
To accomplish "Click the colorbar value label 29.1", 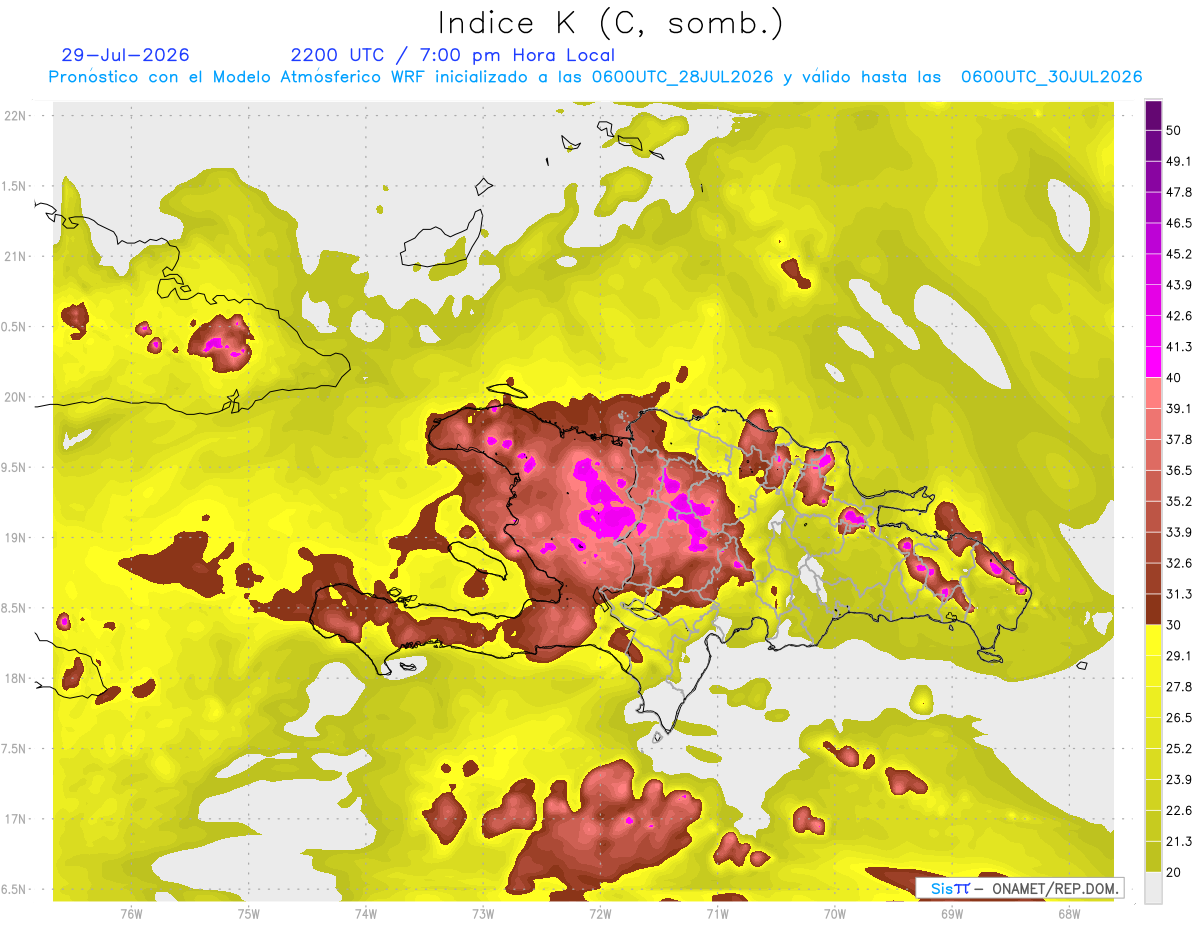I will pos(1179,656).
